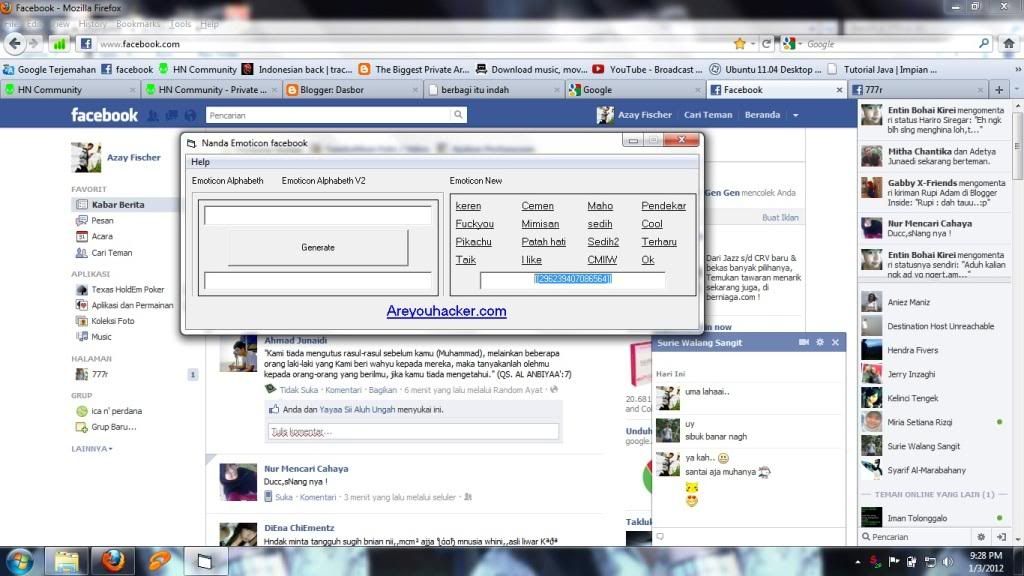Open chat sidebar settings gear

click(981, 537)
